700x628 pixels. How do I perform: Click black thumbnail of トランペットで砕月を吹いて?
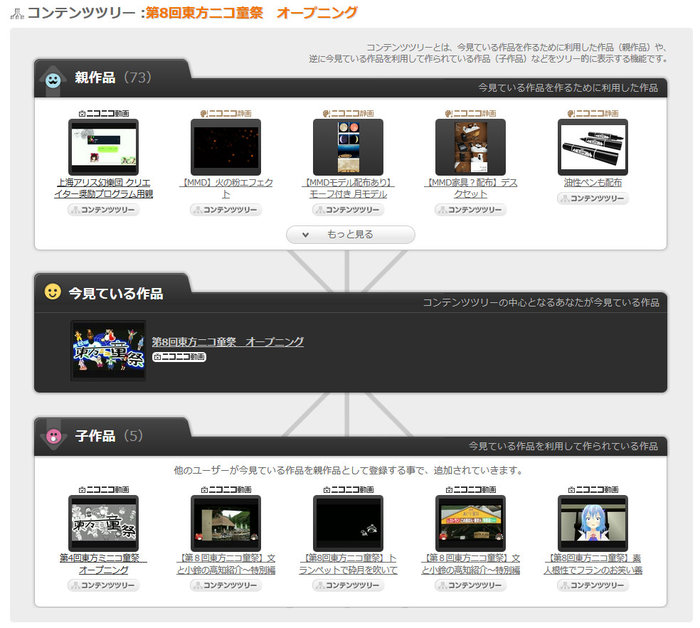pos(348,523)
